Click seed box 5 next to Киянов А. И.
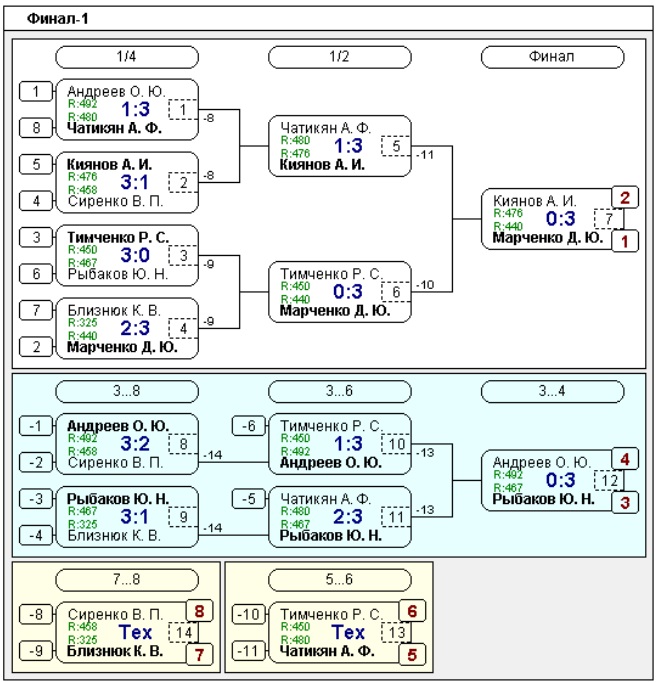657x682 pixels. 36,164
